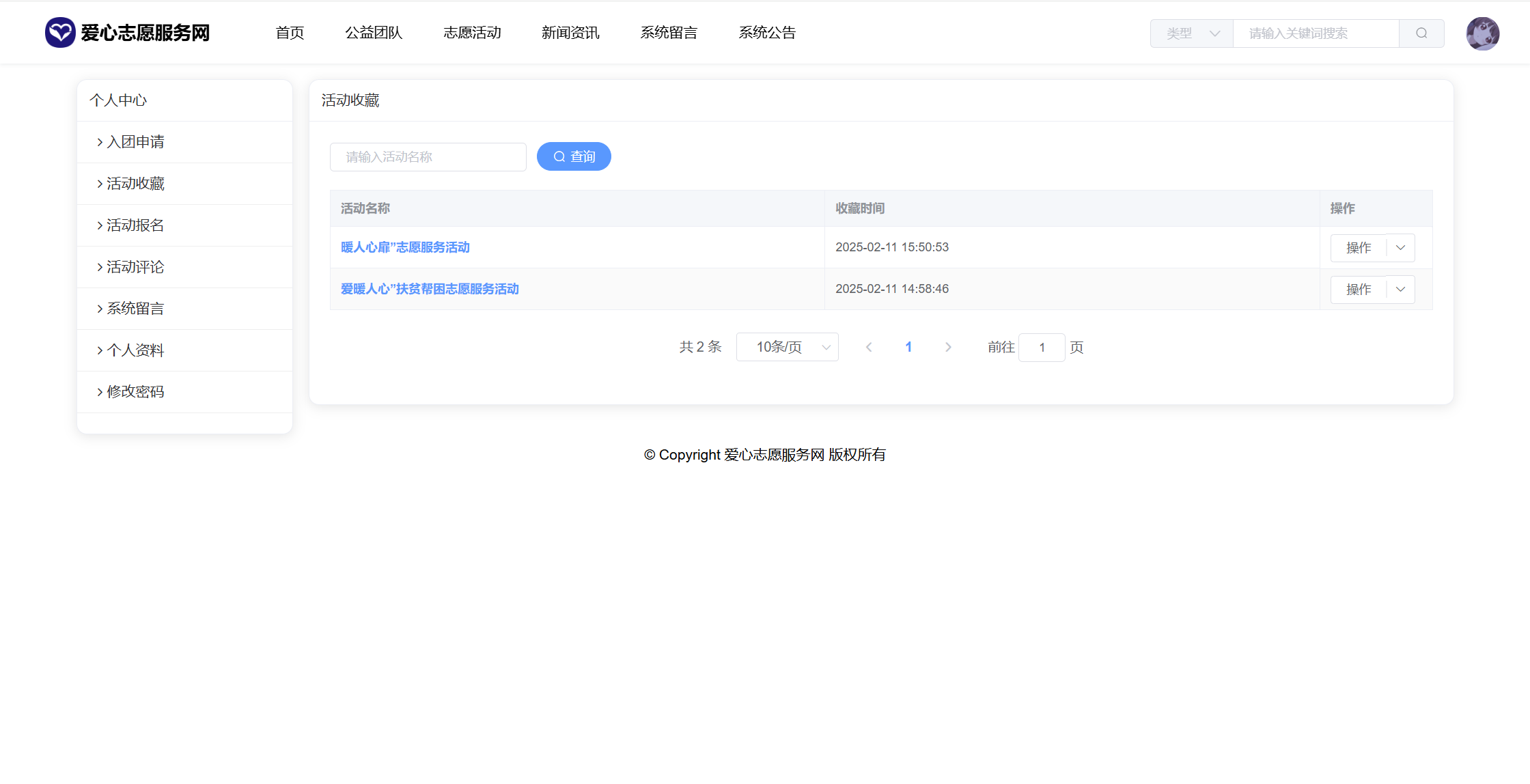Go to the 志愿活动 nav menu
Viewport: 1530px width, 784px height.
tap(472, 33)
